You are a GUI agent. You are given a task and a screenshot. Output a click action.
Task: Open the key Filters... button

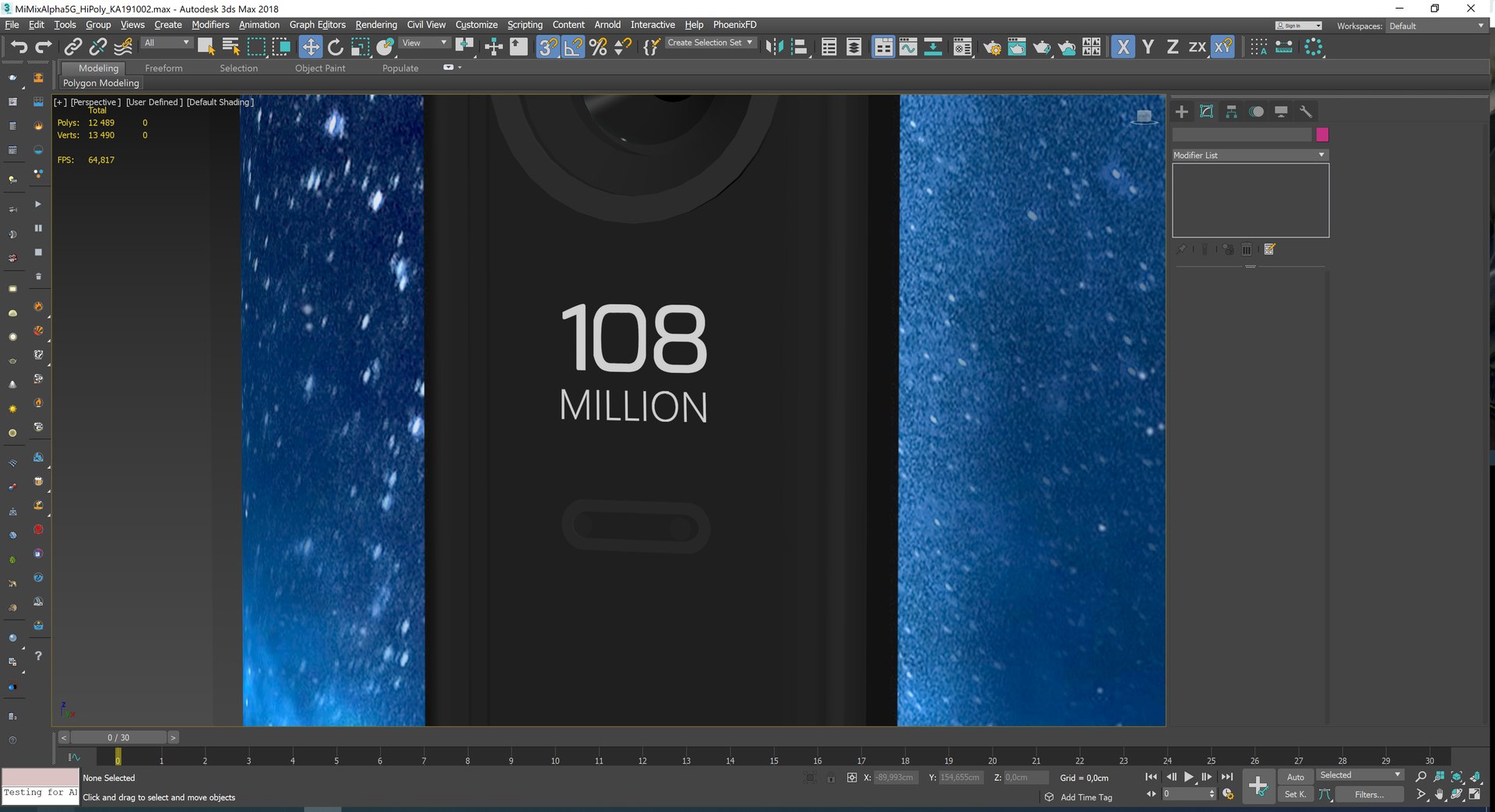[1369, 794]
